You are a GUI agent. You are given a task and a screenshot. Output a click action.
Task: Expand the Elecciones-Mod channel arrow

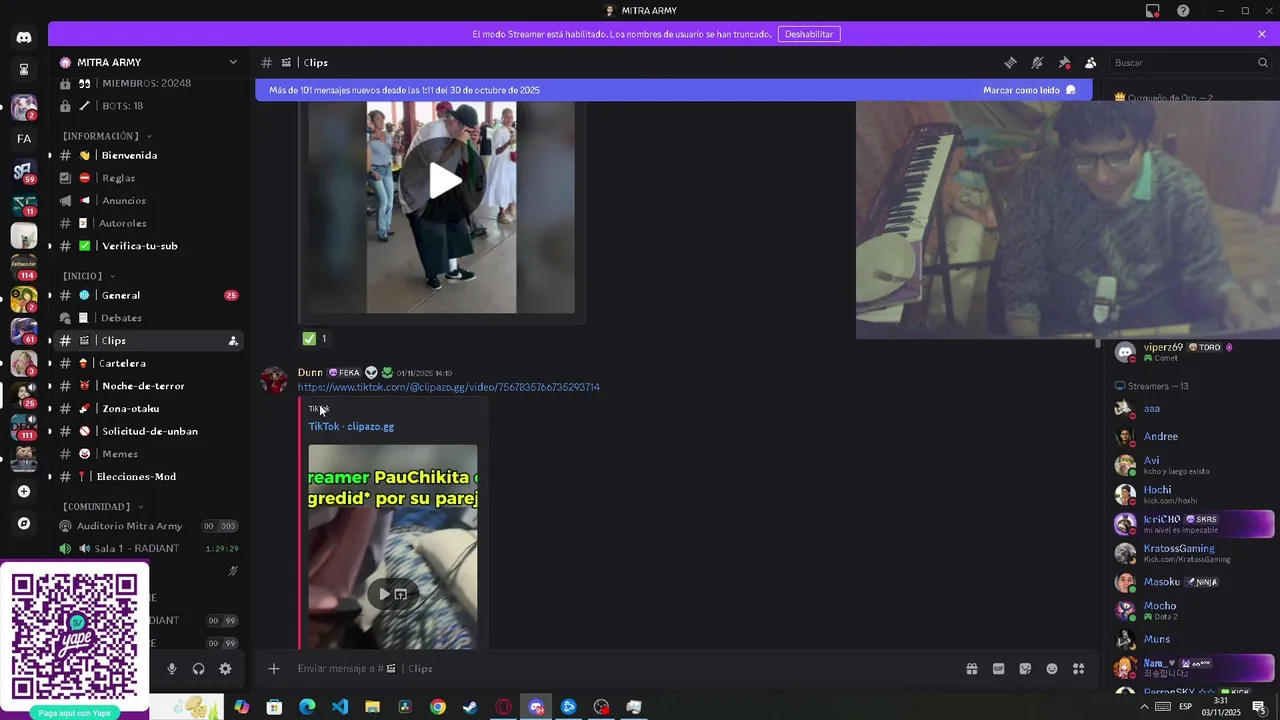[x=50, y=477]
